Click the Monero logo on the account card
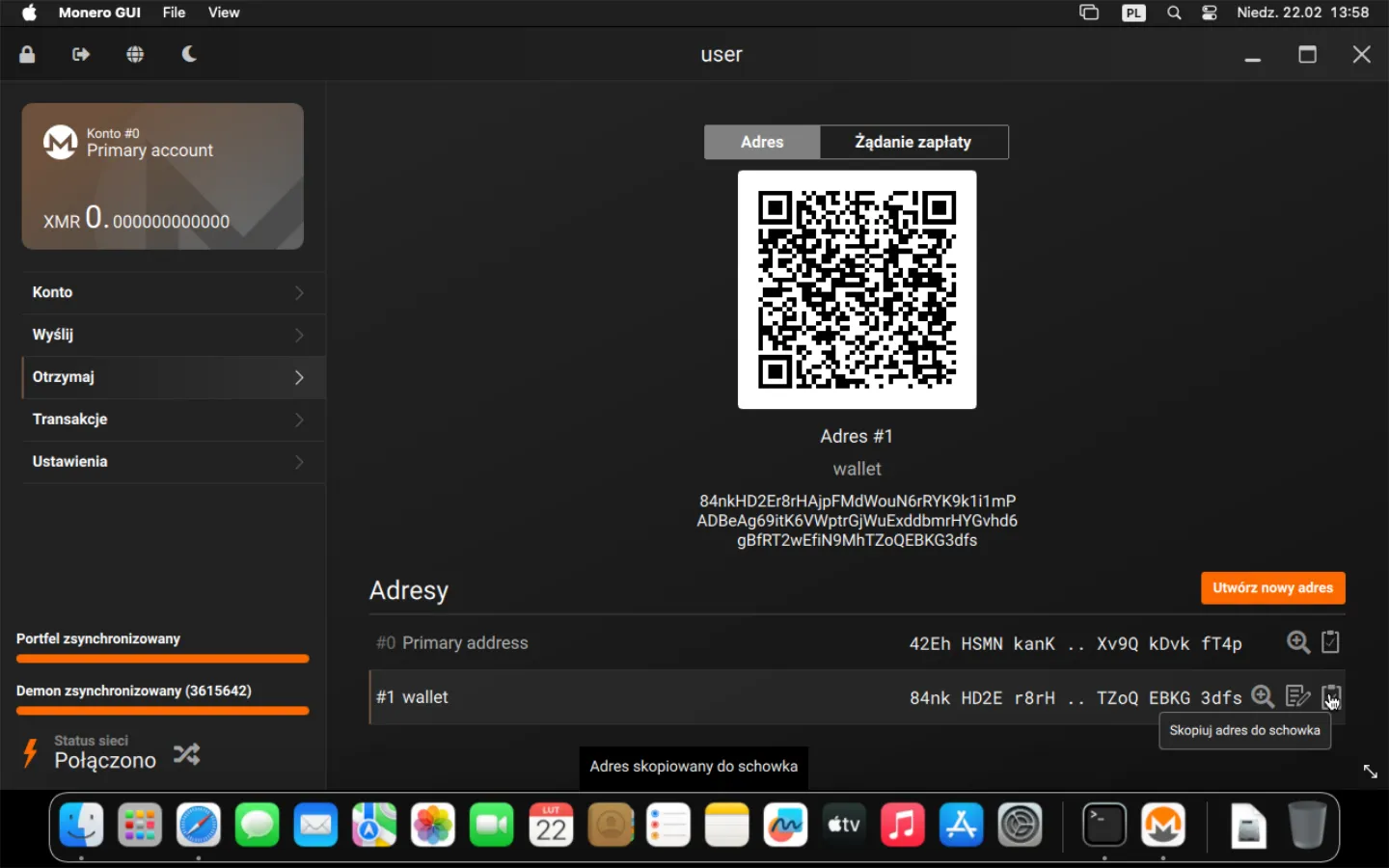1389x868 pixels. (60, 142)
